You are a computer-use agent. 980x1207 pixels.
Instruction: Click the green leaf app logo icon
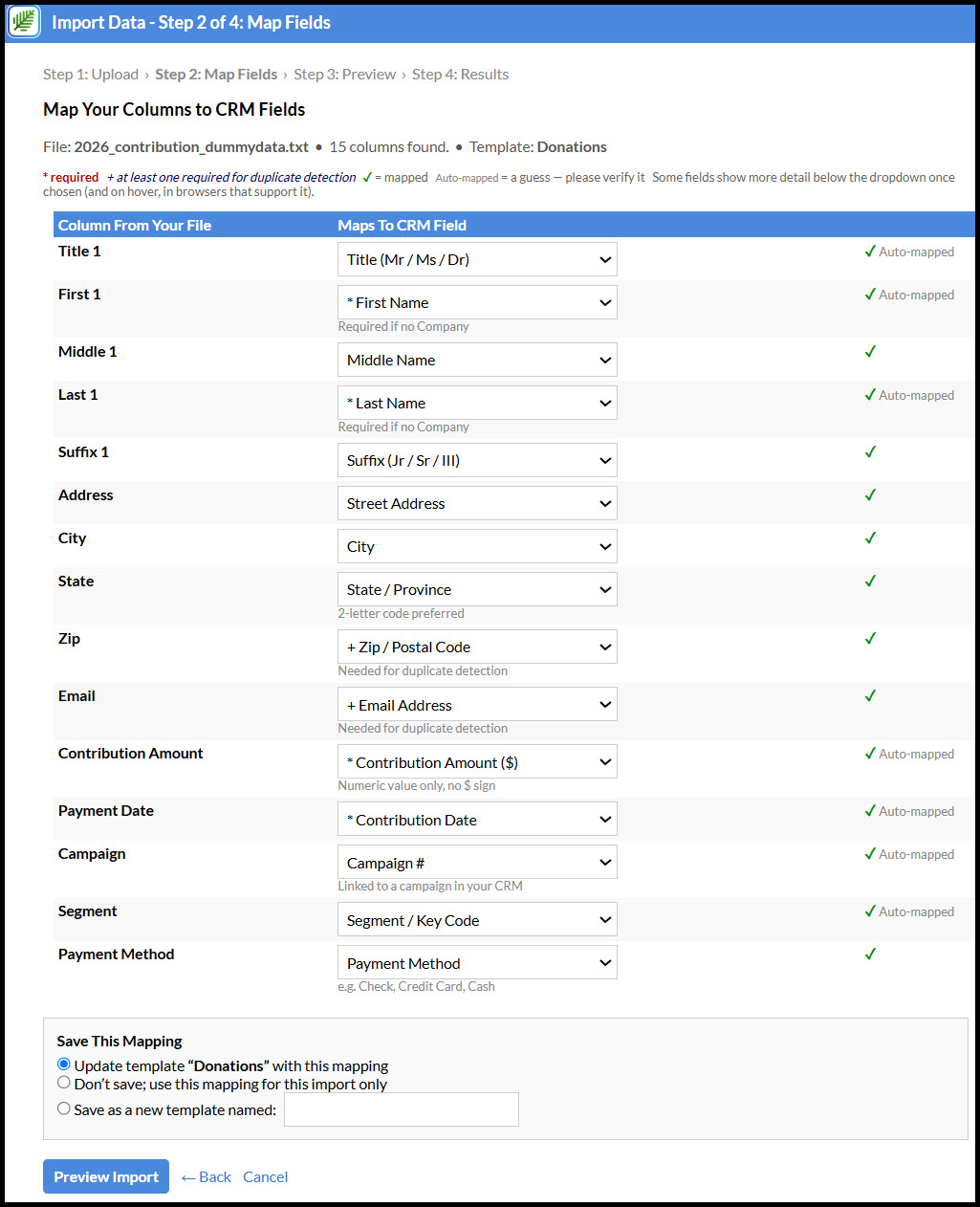pos(23,21)
